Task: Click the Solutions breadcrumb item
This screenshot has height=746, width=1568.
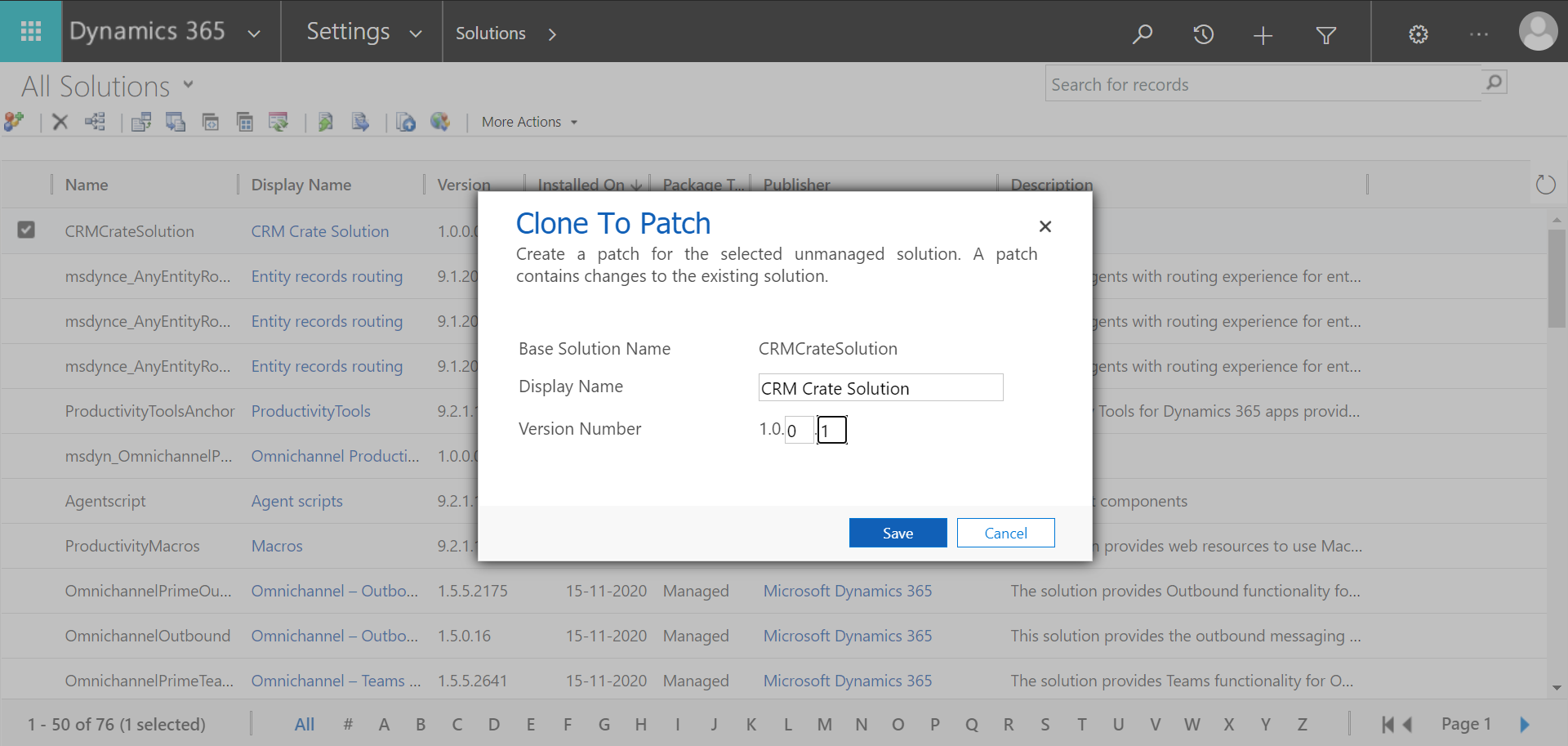Action: 490,33
